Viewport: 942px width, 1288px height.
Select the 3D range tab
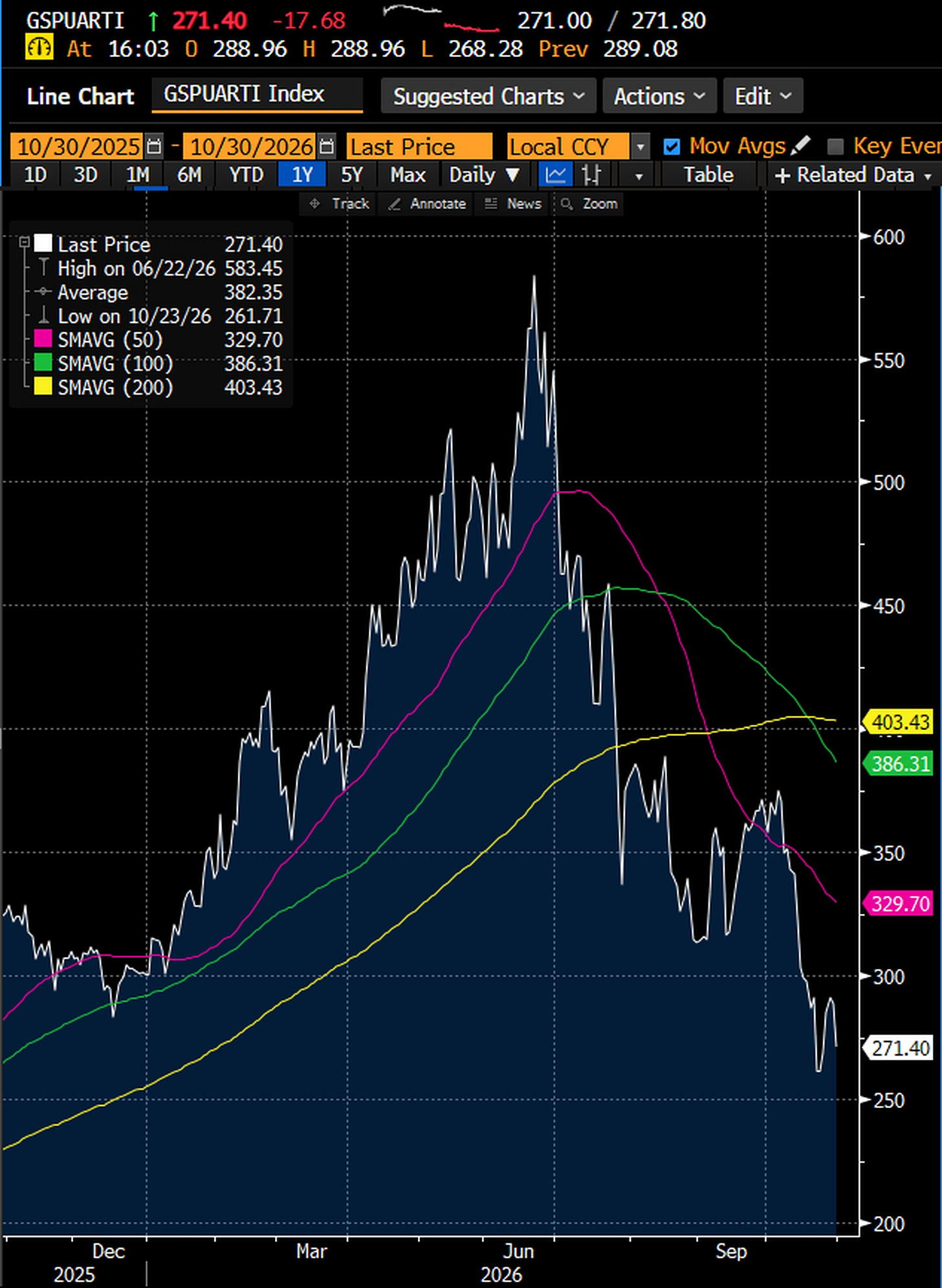(x=85, y=175)
